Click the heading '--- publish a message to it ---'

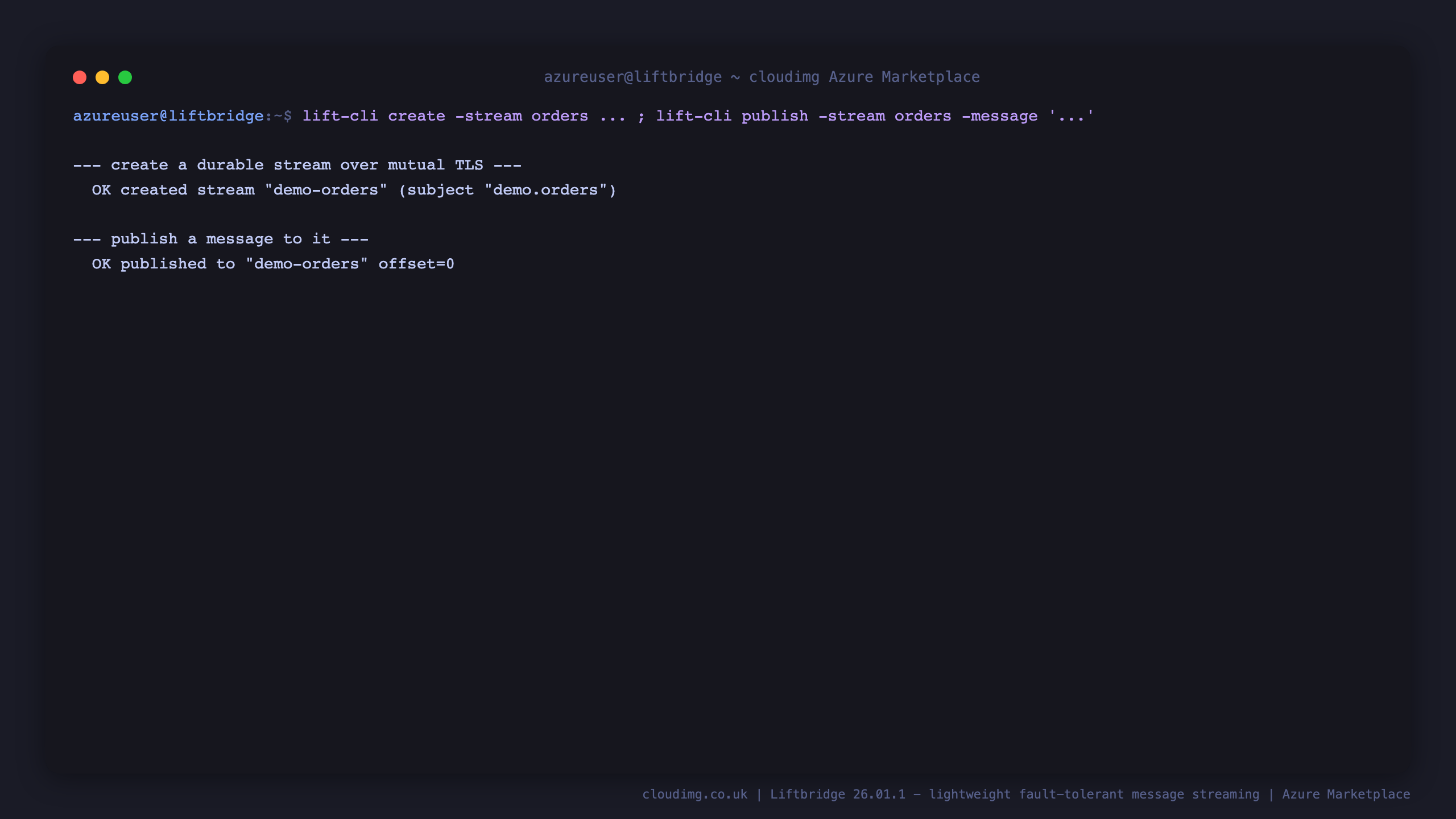(221, 239)
